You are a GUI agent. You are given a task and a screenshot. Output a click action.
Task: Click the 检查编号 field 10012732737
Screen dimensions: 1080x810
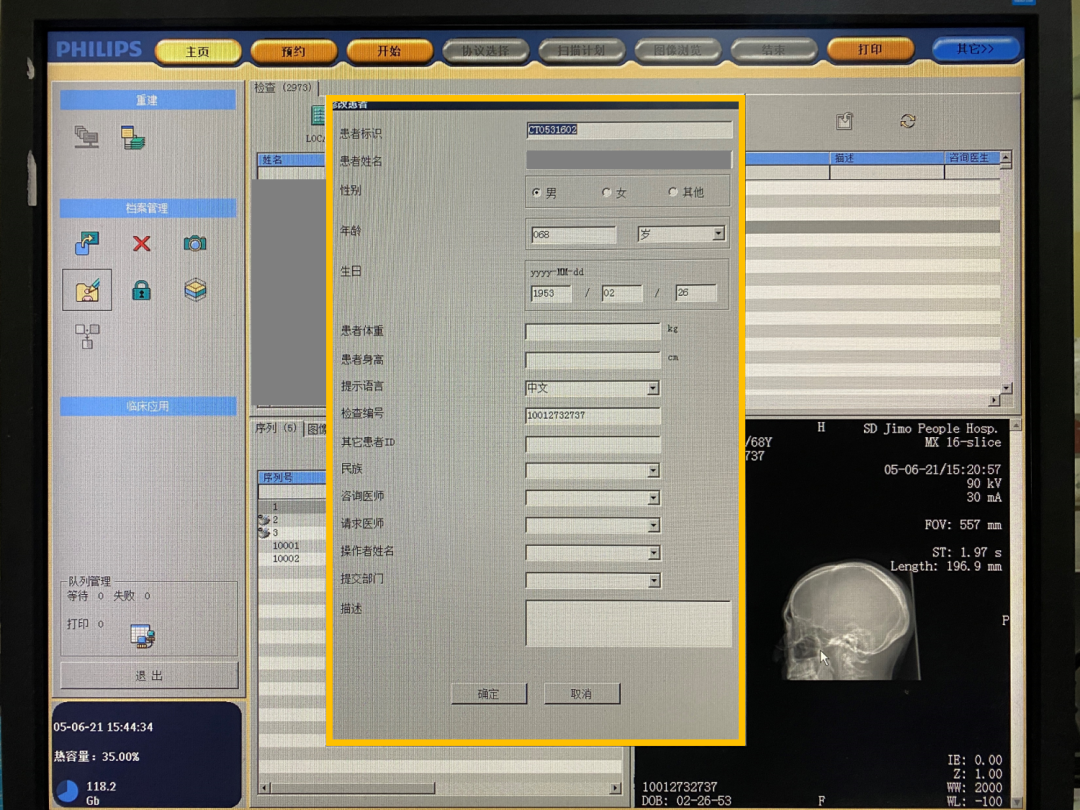pyautogui.click(x=592, y=415)
